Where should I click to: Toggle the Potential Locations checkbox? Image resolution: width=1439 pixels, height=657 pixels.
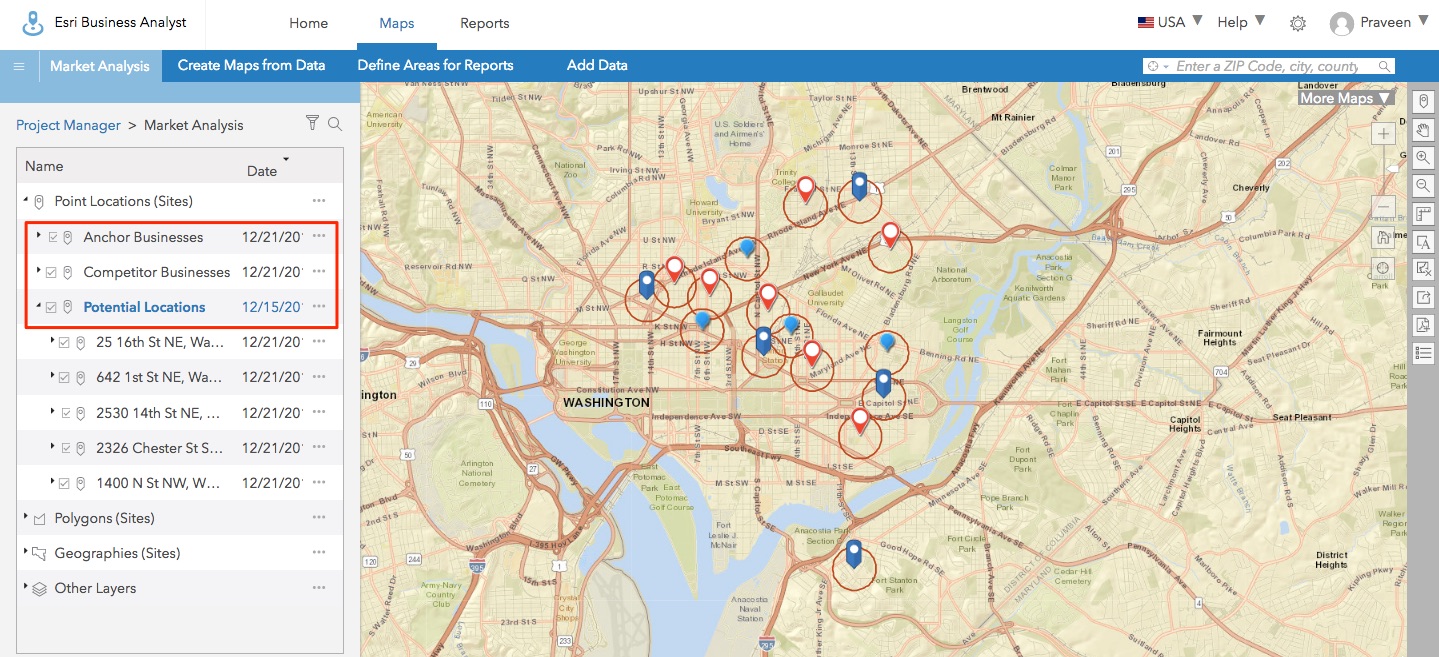coord(51,307)
